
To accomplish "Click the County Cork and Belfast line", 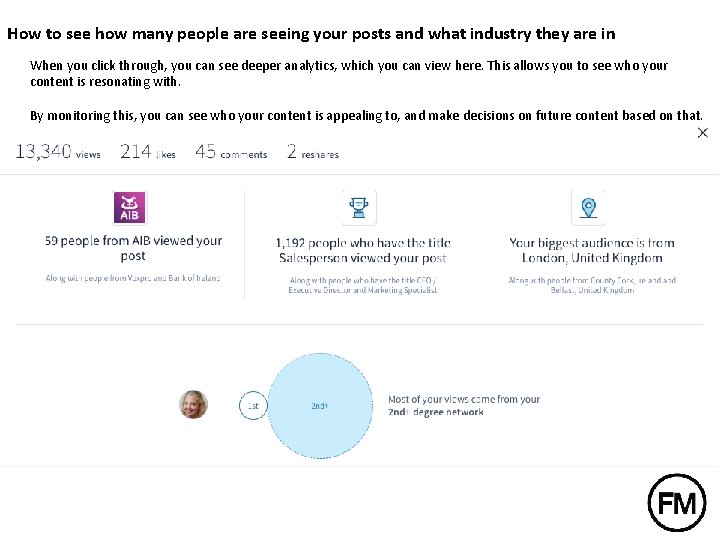I will click(x=591, y=285).
